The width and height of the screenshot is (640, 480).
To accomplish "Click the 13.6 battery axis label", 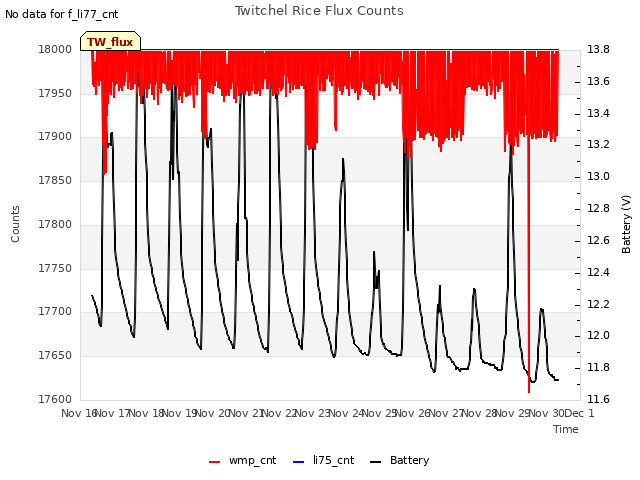I will tap(598, 81).
